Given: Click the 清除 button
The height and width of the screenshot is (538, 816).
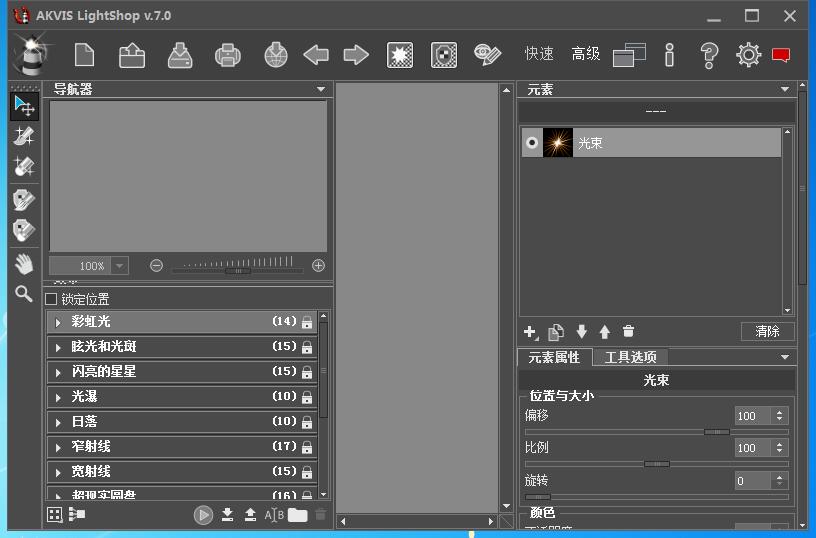Looking at the screenshot, I should point(767,332).
